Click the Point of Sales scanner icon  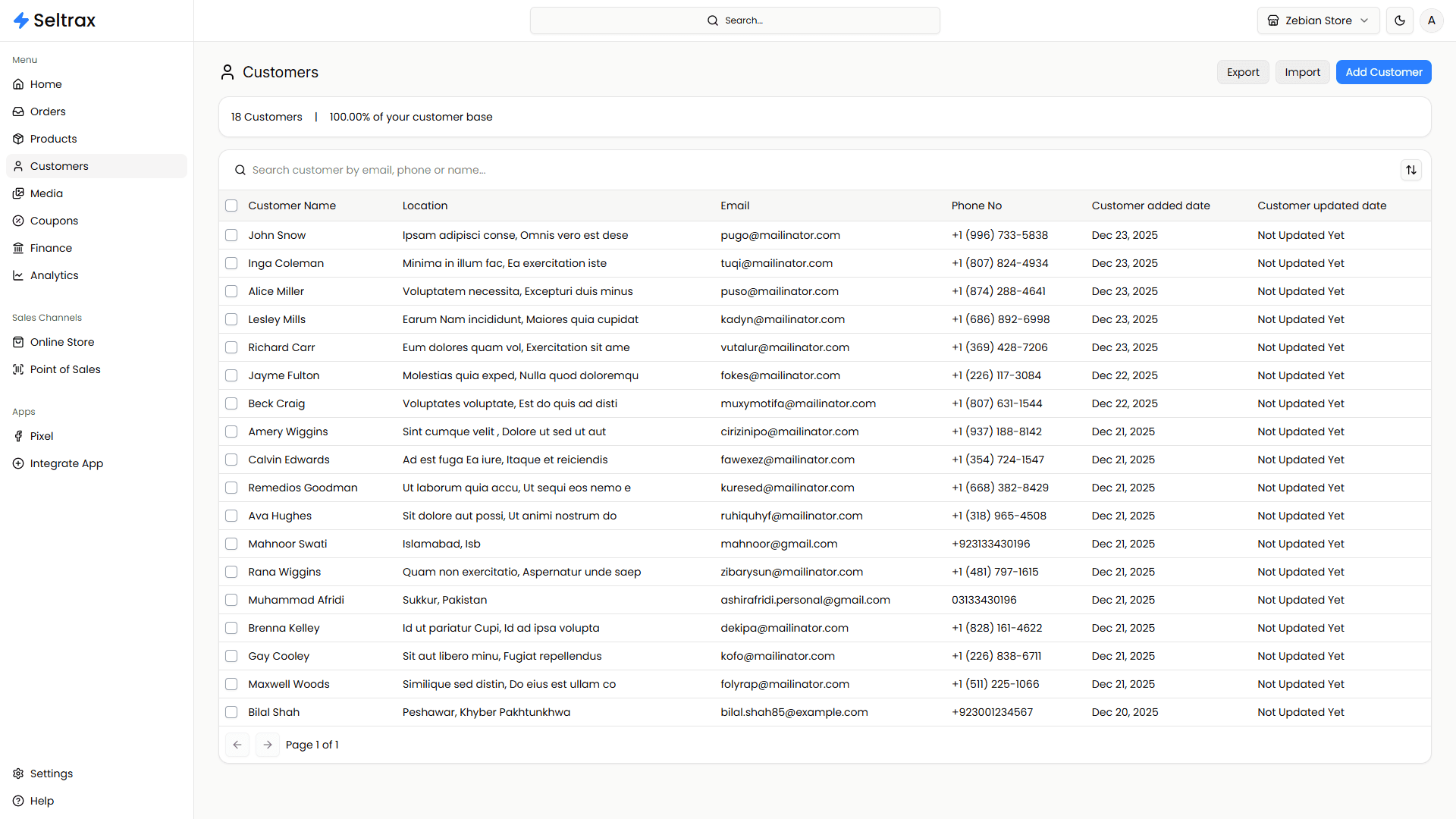(x=18, y=369)
